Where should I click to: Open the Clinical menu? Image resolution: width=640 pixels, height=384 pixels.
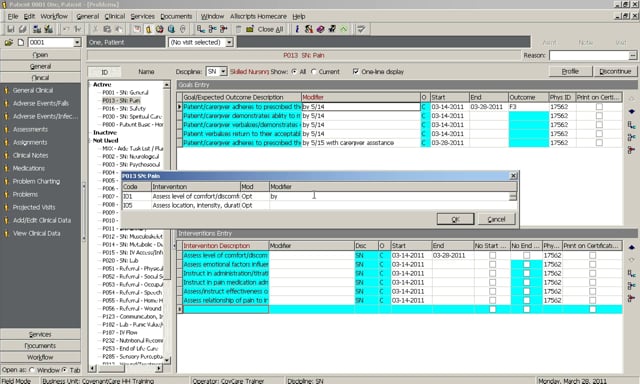[115, 16]
